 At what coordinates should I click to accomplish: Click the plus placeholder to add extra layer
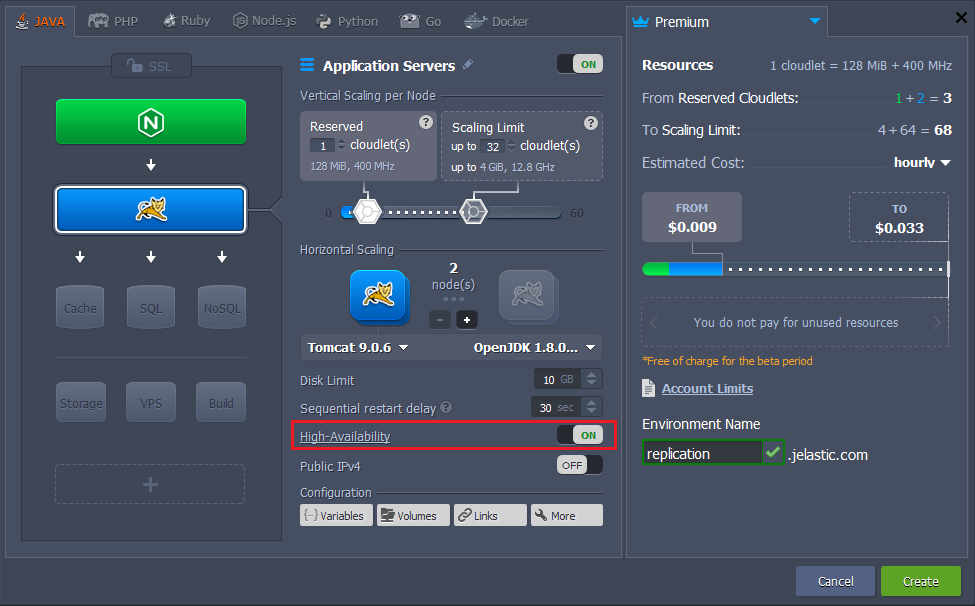coord(150,484)
